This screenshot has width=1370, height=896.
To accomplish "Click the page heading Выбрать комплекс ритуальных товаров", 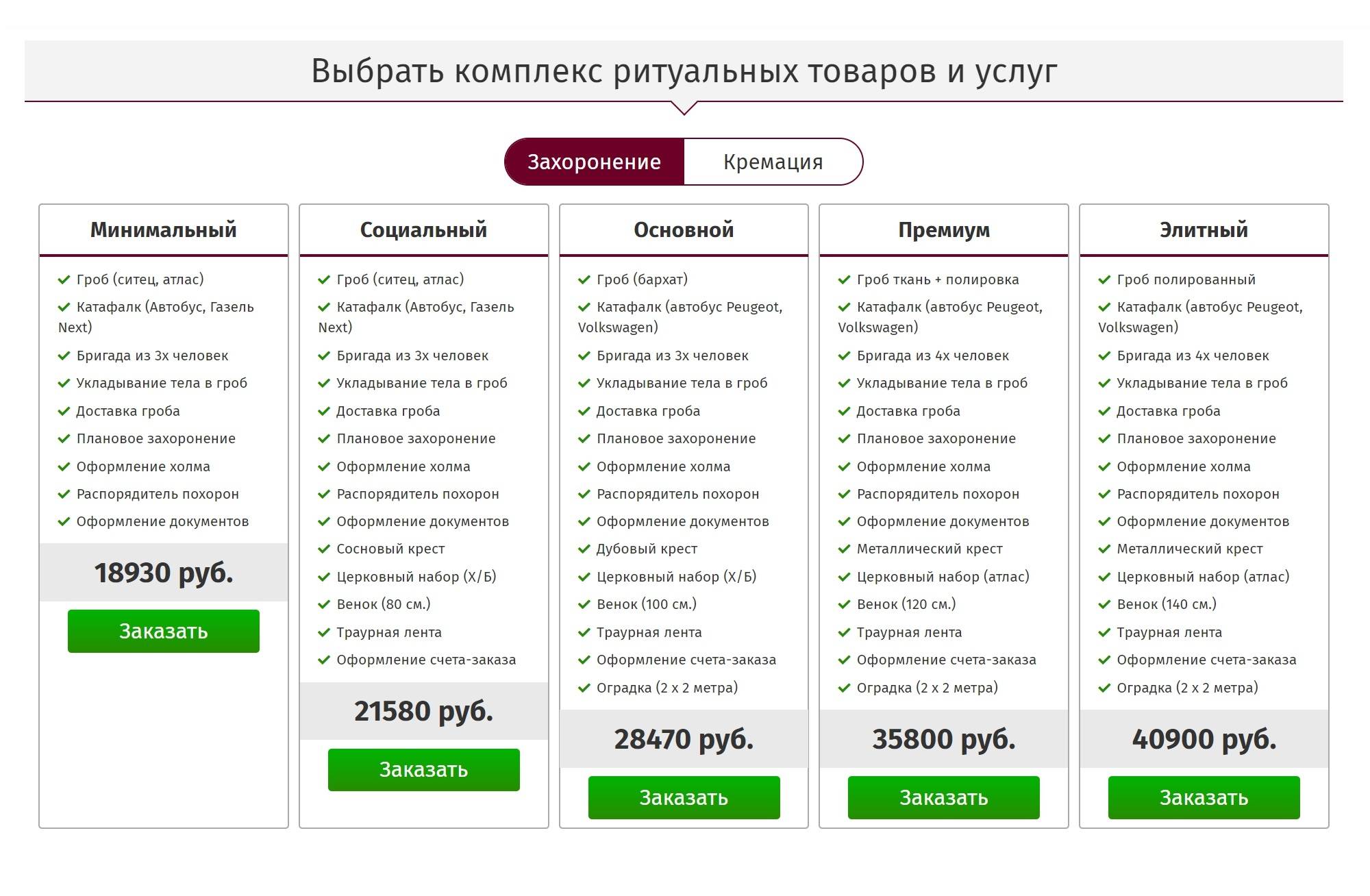I will (684, 71).
